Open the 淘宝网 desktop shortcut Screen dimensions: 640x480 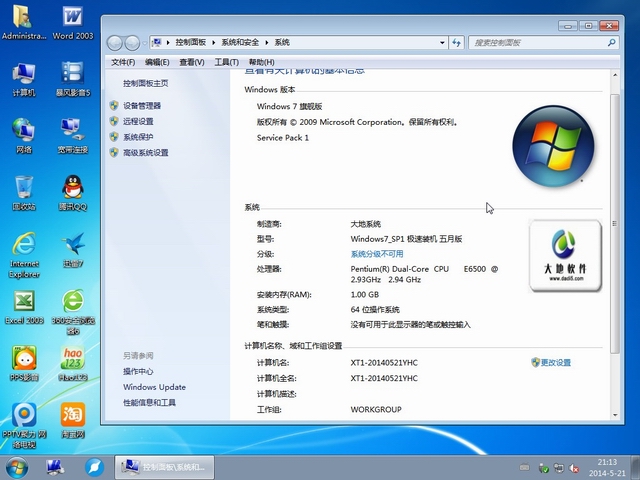tap(73, 420)
